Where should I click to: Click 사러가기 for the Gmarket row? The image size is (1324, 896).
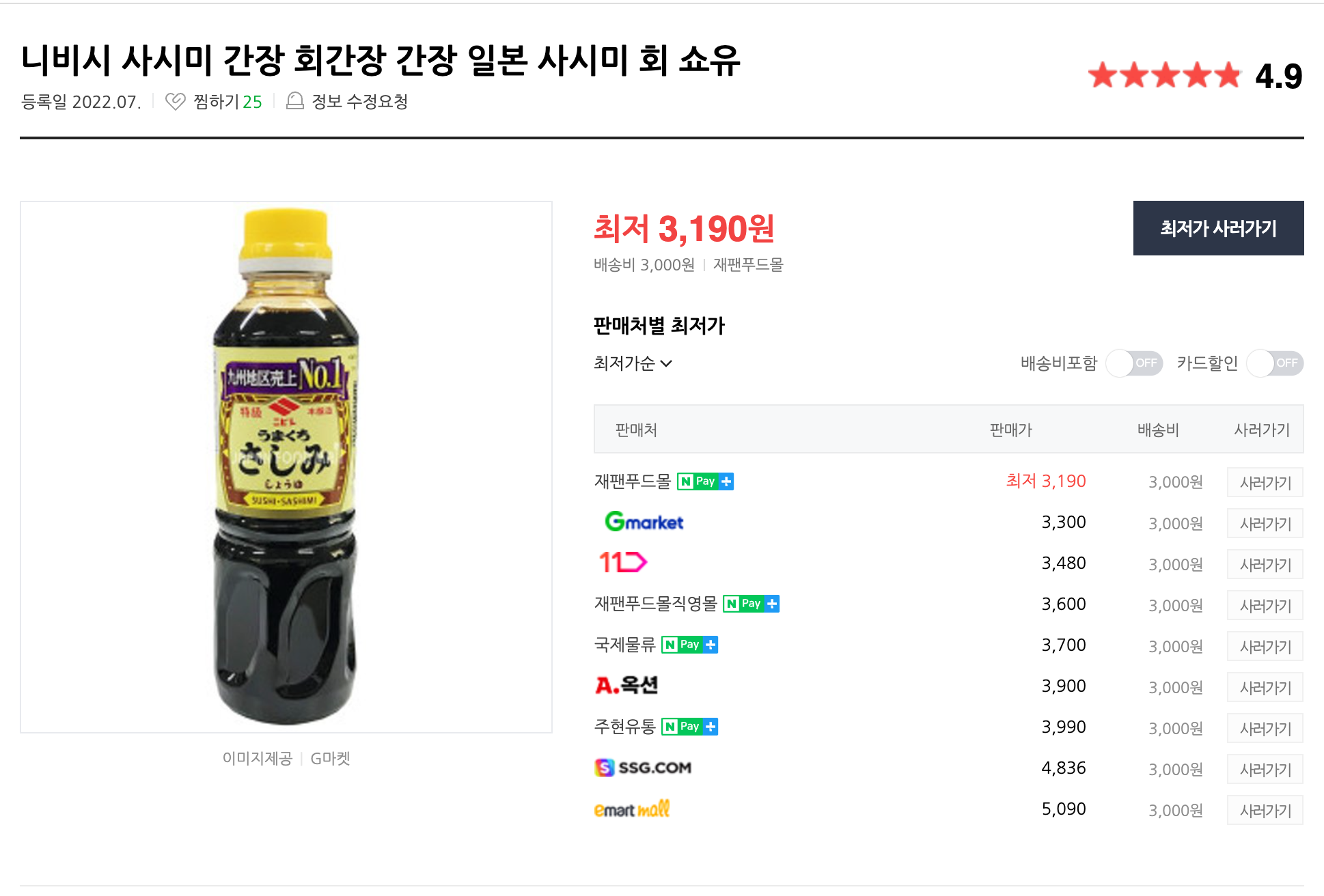[1265, 523]
